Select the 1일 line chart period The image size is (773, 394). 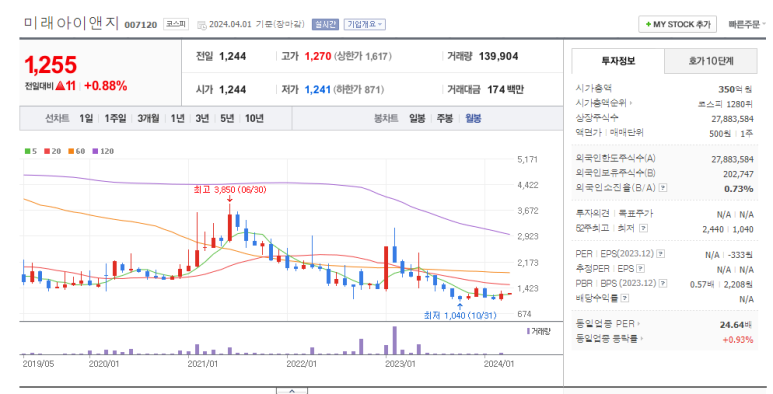click(x=86, y=118)
